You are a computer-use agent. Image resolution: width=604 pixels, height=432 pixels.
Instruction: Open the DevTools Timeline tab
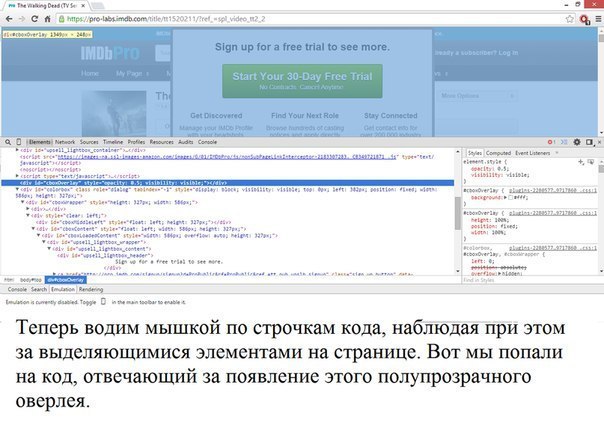tap(113, 142)
